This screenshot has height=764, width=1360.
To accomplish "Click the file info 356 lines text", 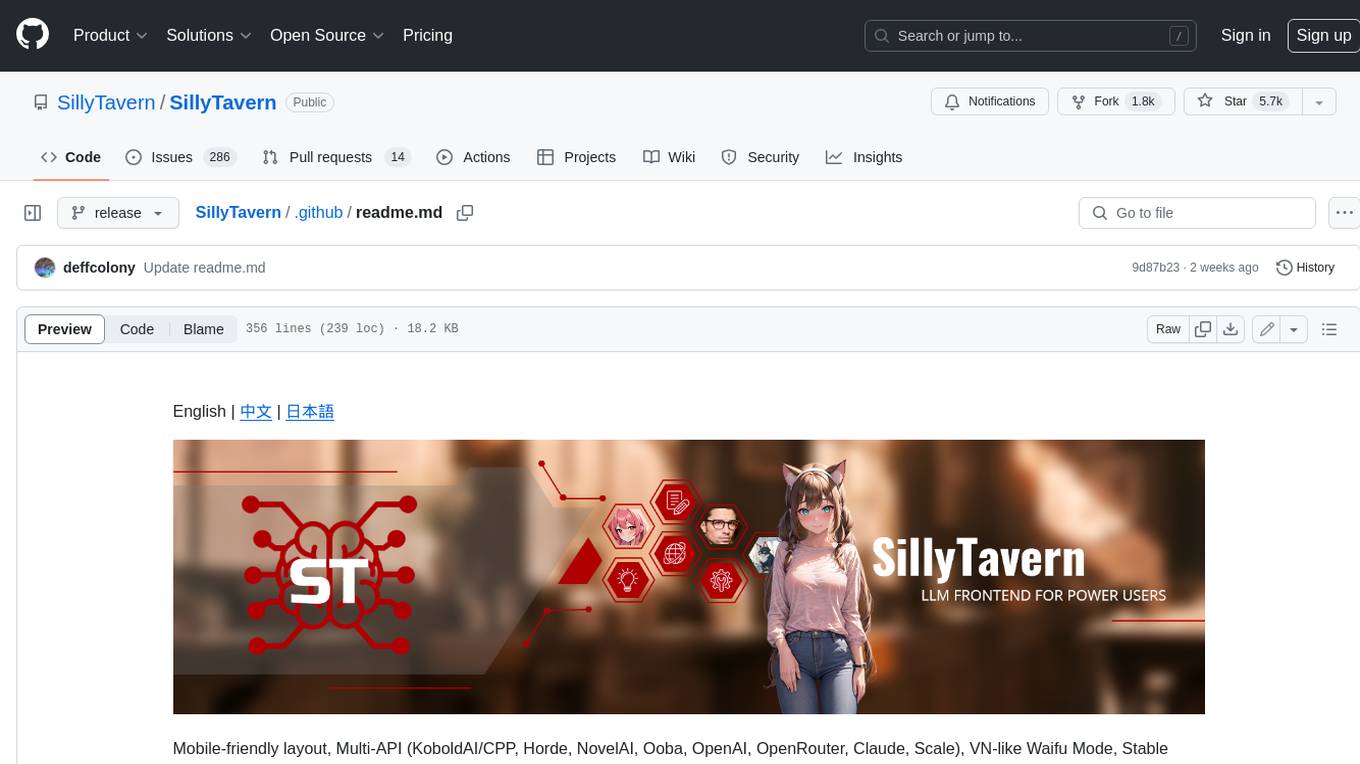I will pyautogui.click(x=352, y=328).
